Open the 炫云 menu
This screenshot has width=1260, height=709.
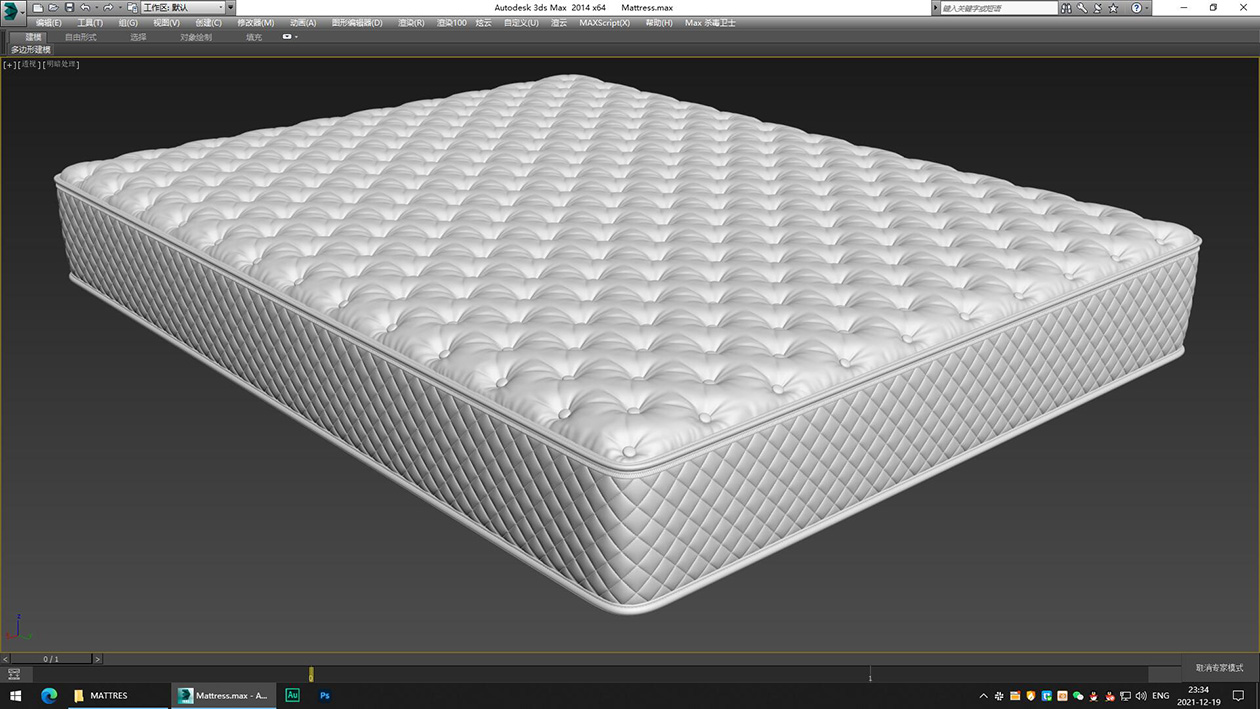484,23
